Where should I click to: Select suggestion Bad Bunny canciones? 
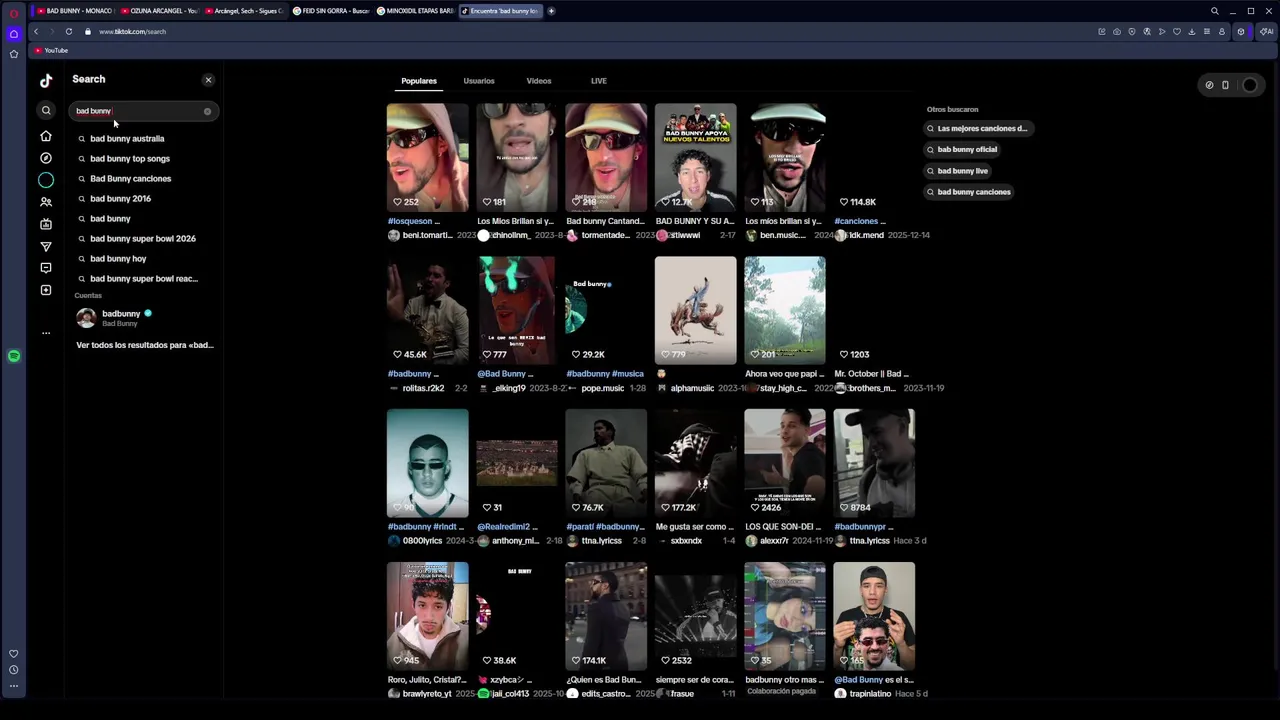tap(131, 179)
